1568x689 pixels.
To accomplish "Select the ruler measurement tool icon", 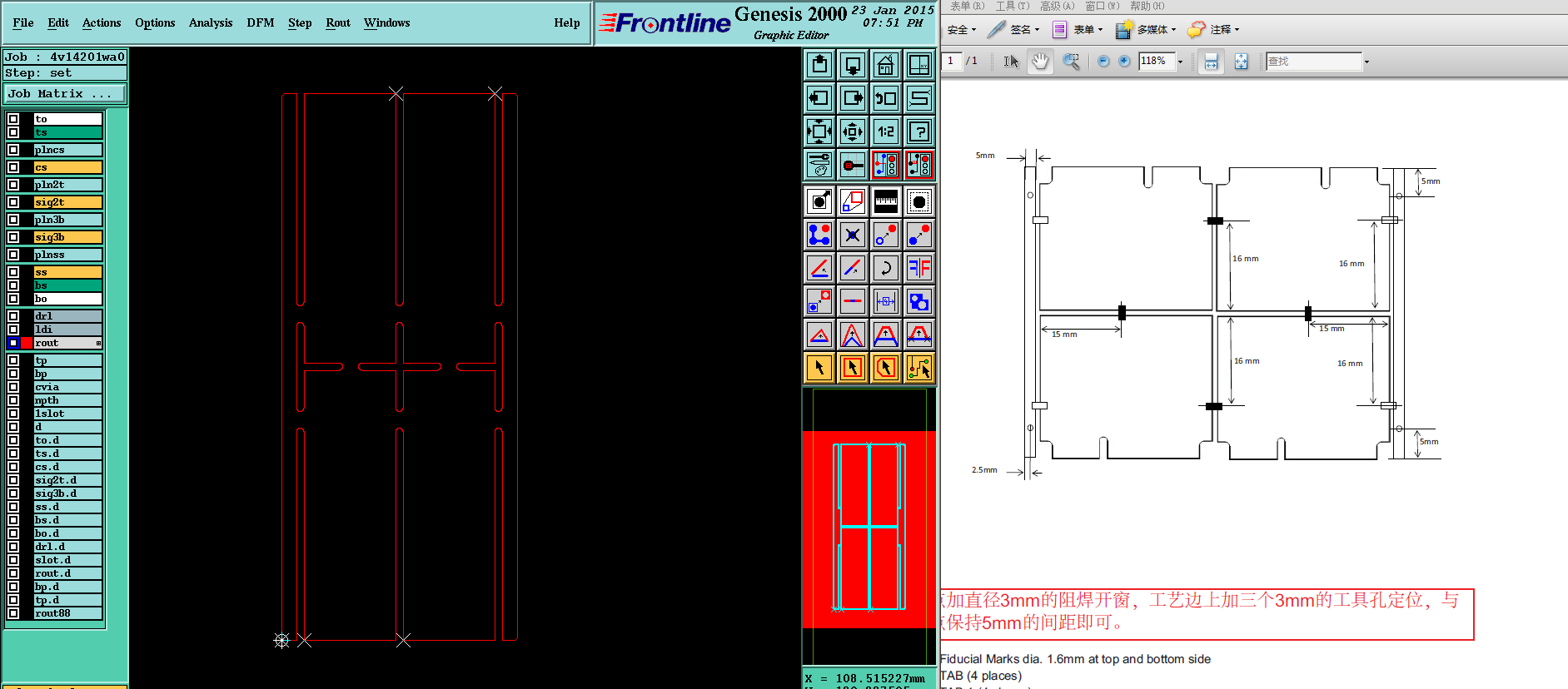I will point(886,201).
